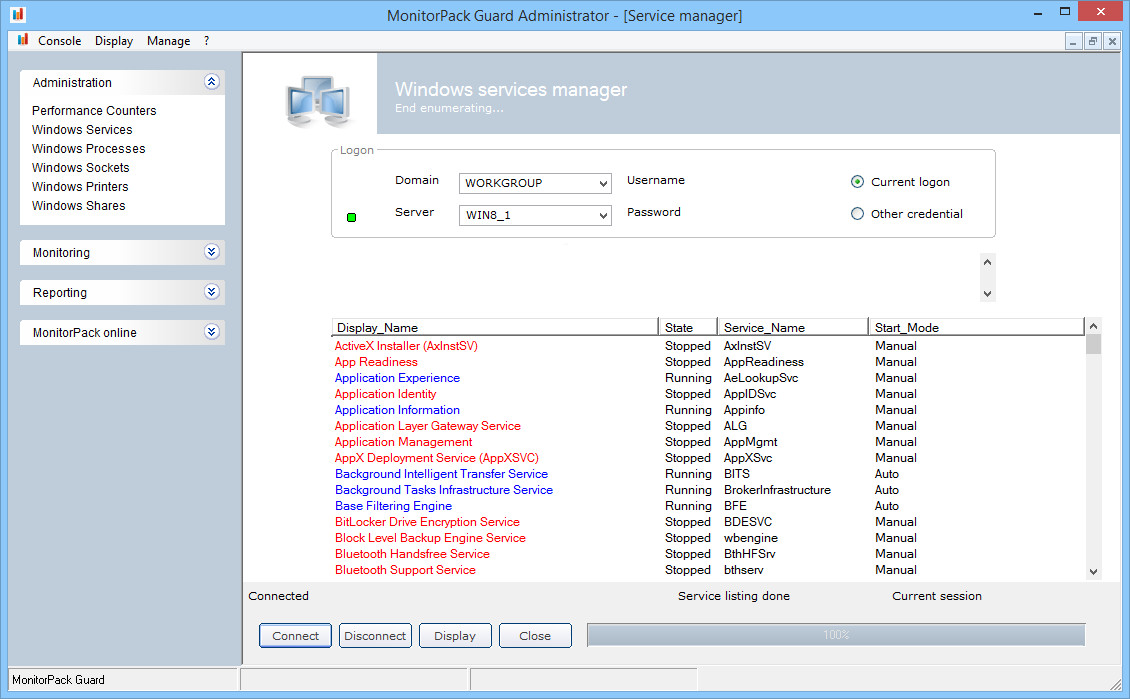Open Windows Printers in Administration
Viewport: 1130px width, 699px height.
click(80, 187)
